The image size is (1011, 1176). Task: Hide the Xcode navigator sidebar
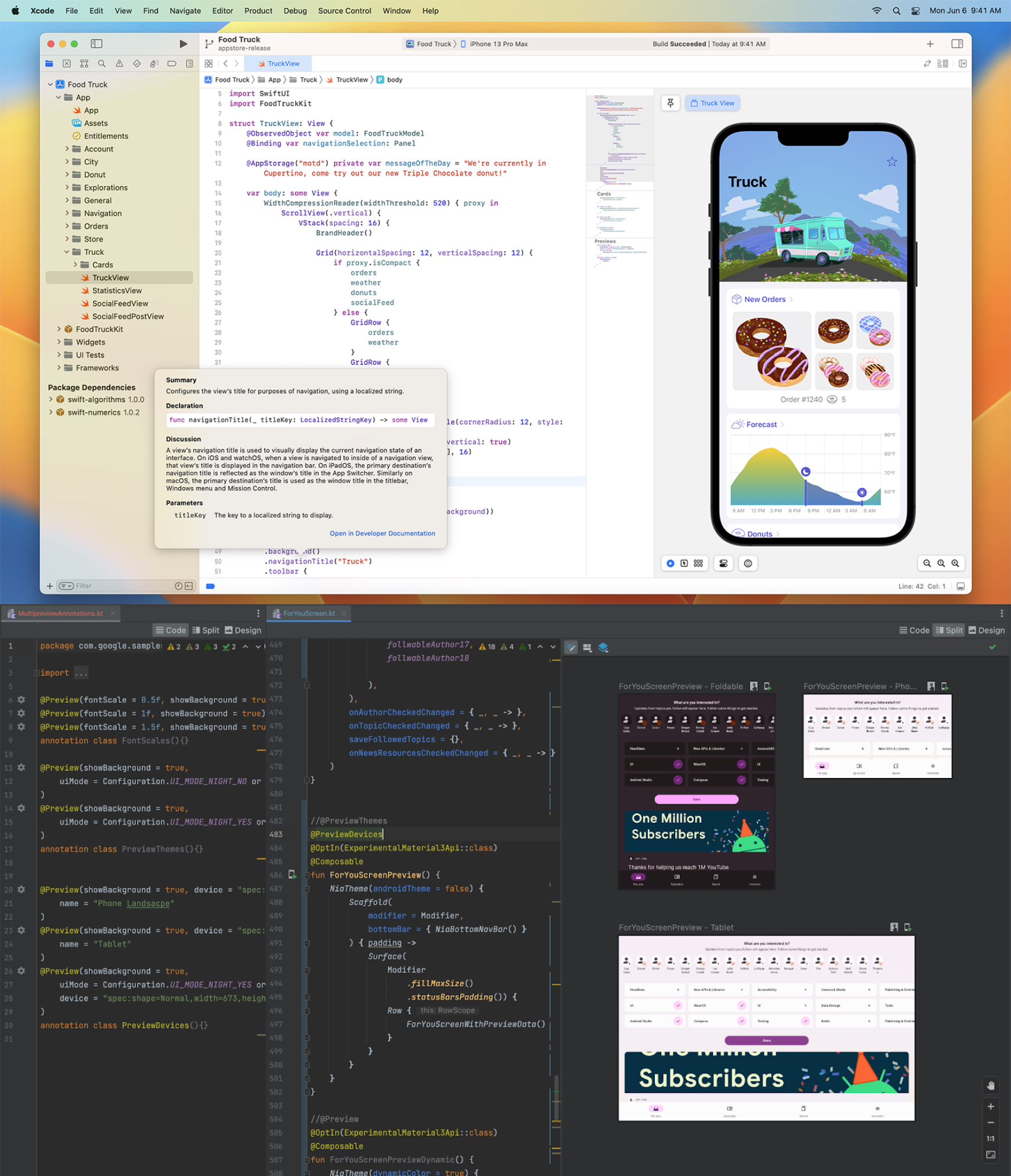96,44
